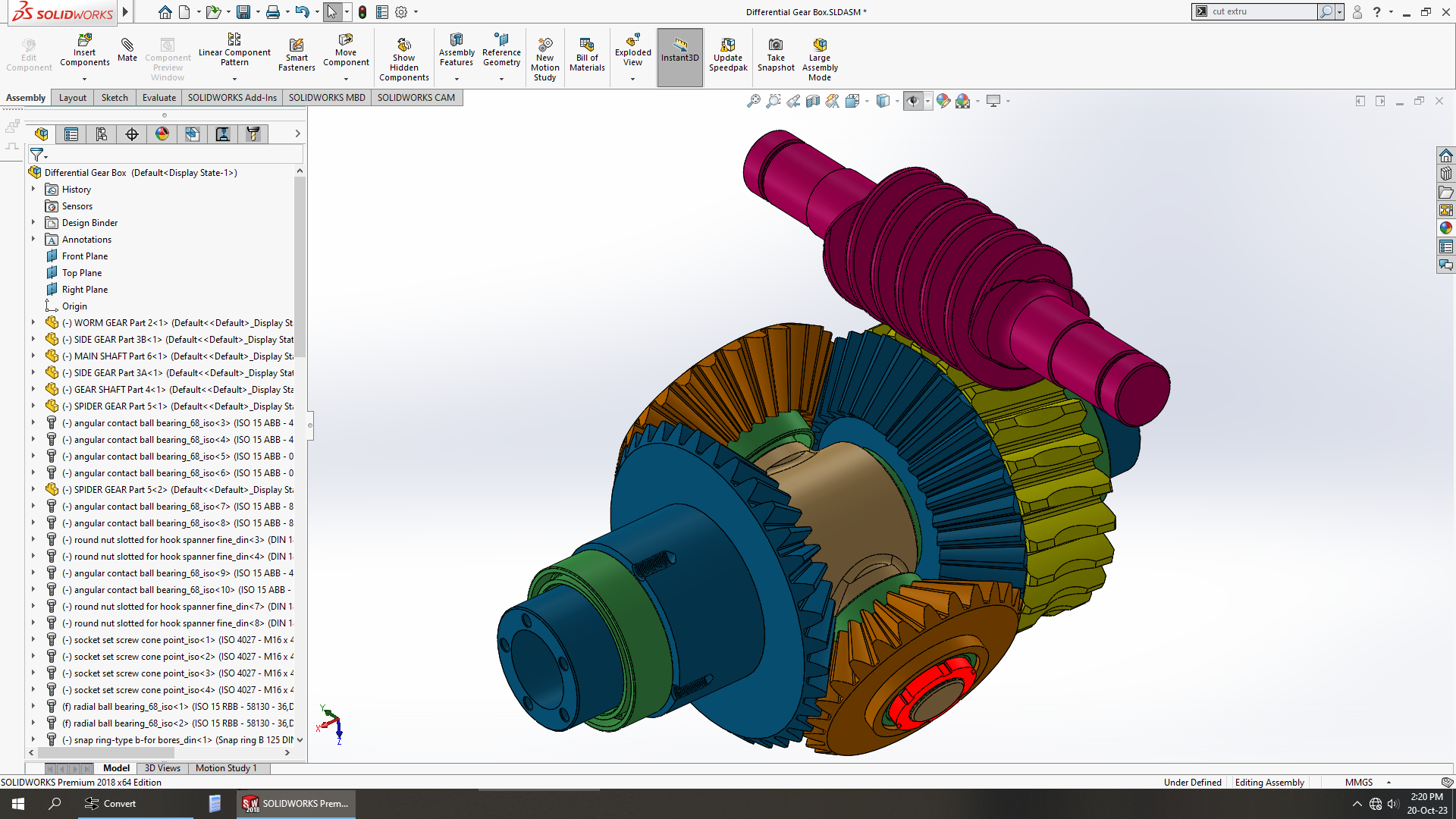Click the Previous View icon
The image size is (1456, 819).
point(793,101)
